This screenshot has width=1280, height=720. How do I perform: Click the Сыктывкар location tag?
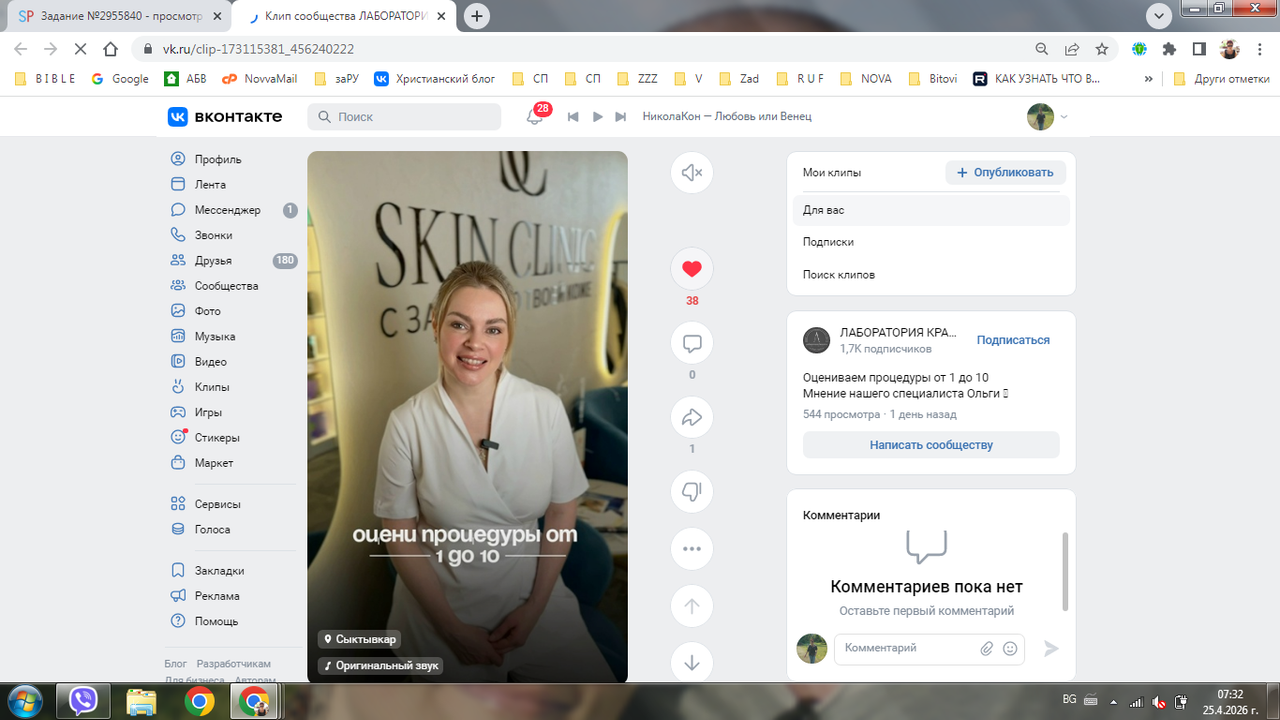360,639
